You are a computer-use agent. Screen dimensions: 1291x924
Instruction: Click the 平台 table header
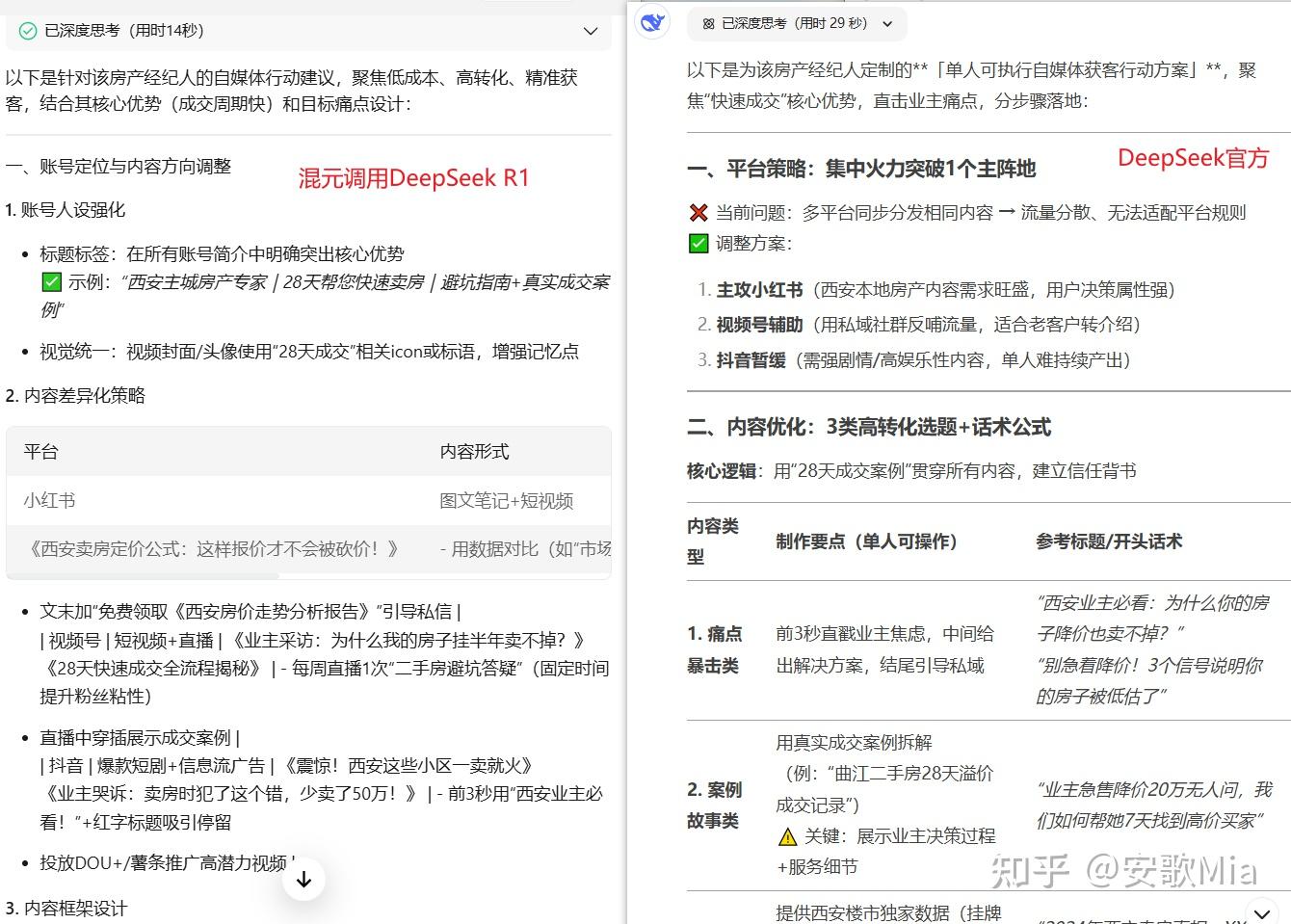(x=41, y=452)
